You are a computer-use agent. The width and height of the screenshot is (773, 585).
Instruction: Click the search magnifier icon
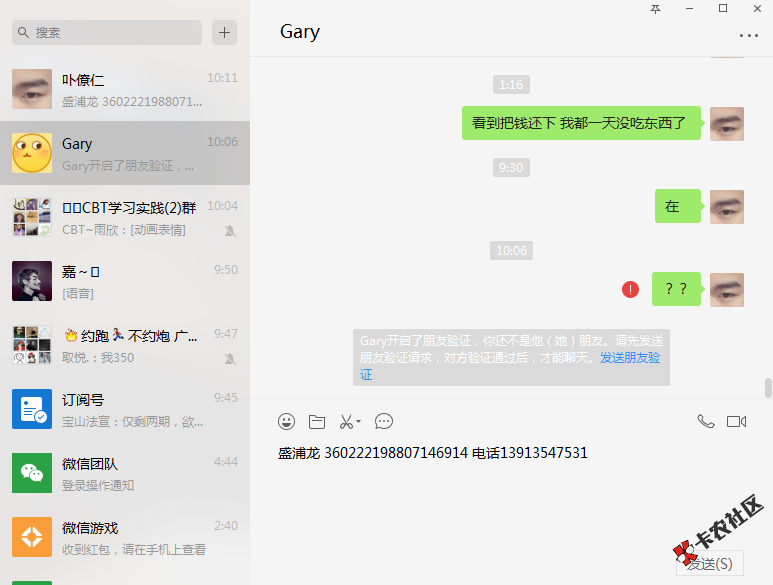[x=23, y=33]
